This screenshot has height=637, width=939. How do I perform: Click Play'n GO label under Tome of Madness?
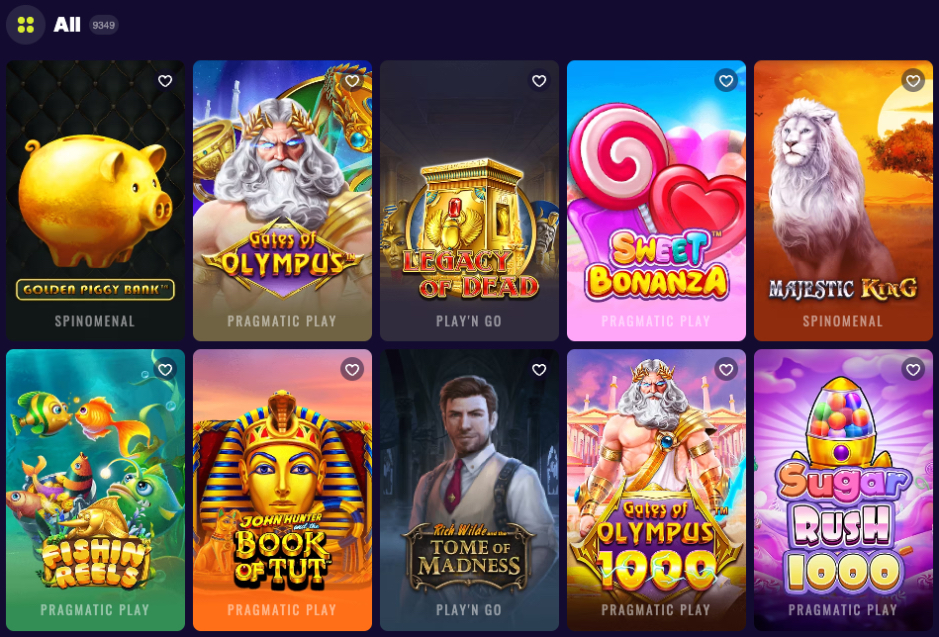coord(469,610)
